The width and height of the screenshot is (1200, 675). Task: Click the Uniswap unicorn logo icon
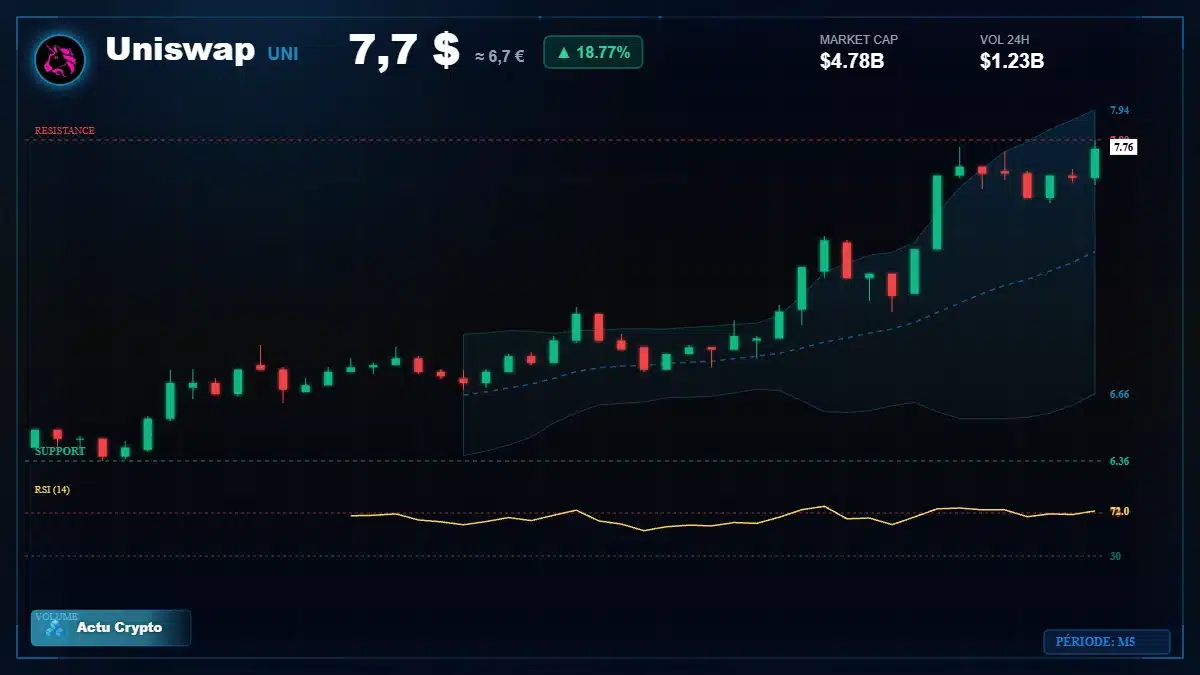(x=60, y=59)
